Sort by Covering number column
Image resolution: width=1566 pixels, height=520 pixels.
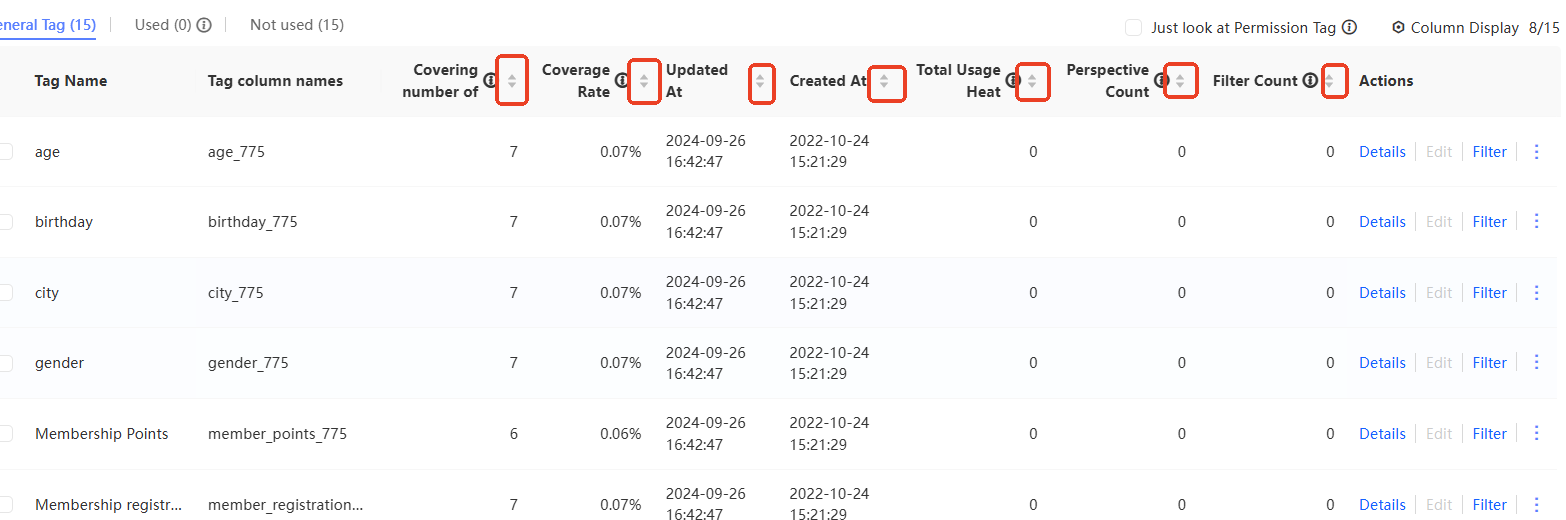point(512,81)
